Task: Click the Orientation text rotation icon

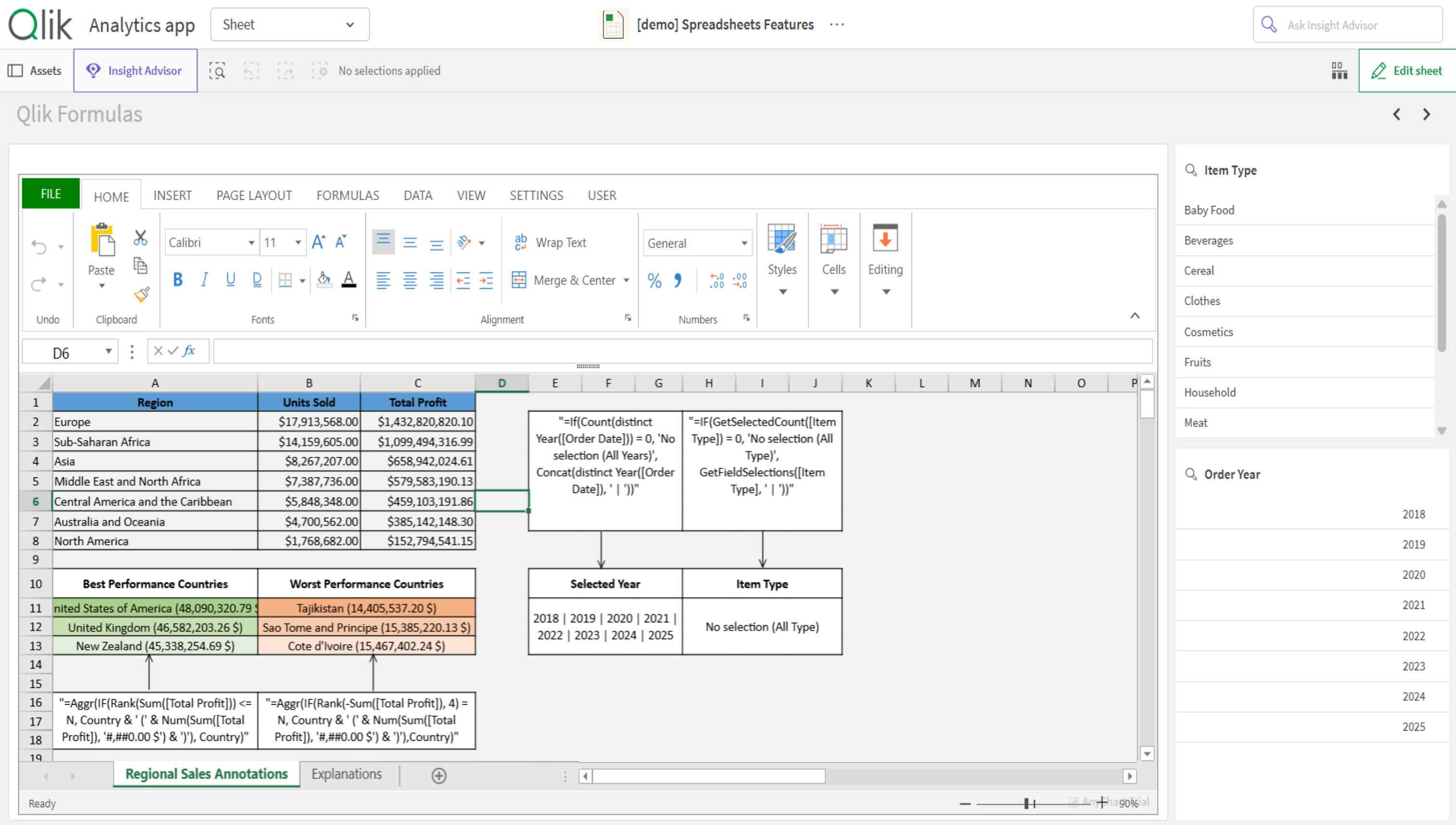Action: click(464, 243)
